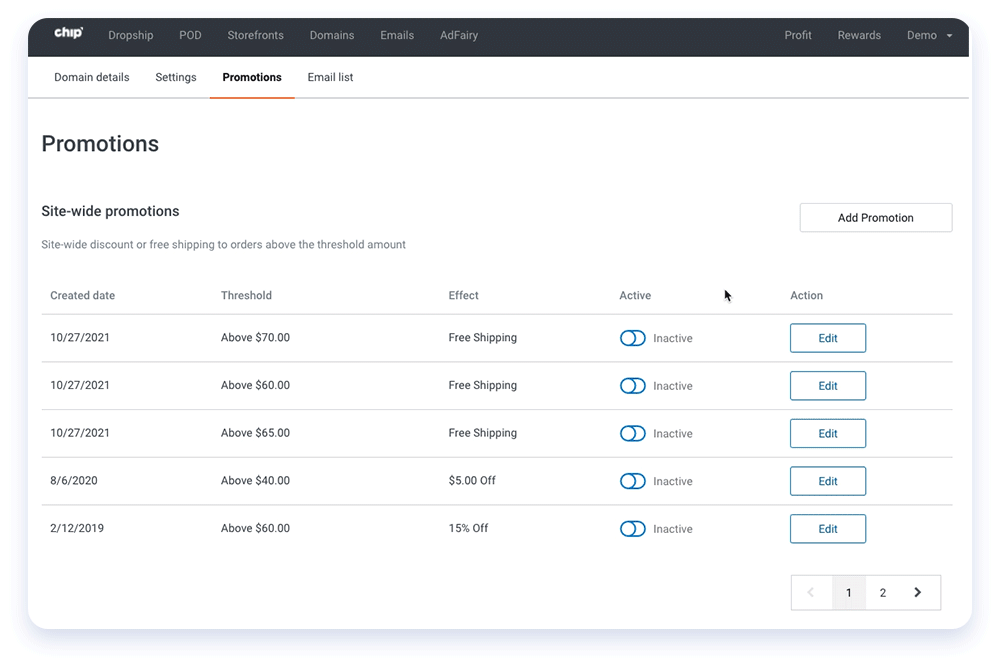This screenshot has width=1000, height=670.
Task: Edit the 15% Off promotion
Action: click(828, 528)
